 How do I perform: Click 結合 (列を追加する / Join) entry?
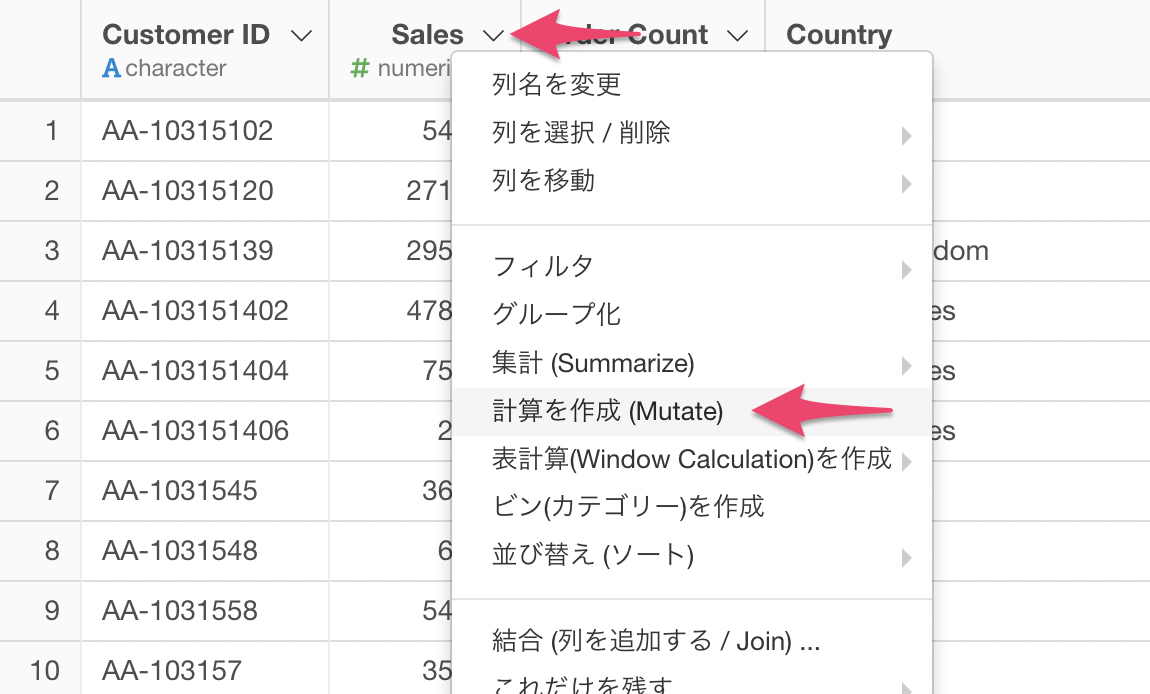pos(656,640)
